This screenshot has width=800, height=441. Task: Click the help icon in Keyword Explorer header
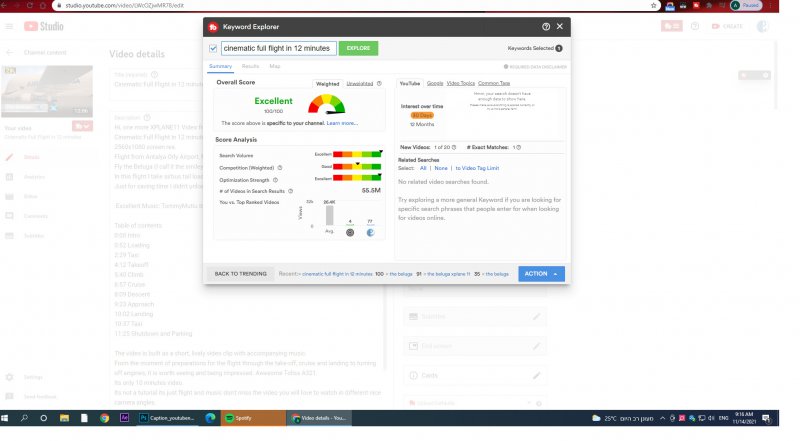pos(546,27)
